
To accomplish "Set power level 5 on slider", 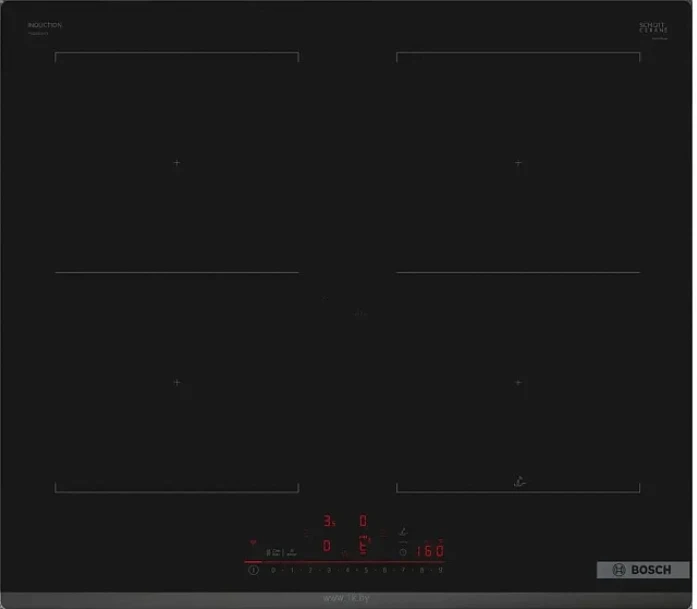I will point(366,570).
